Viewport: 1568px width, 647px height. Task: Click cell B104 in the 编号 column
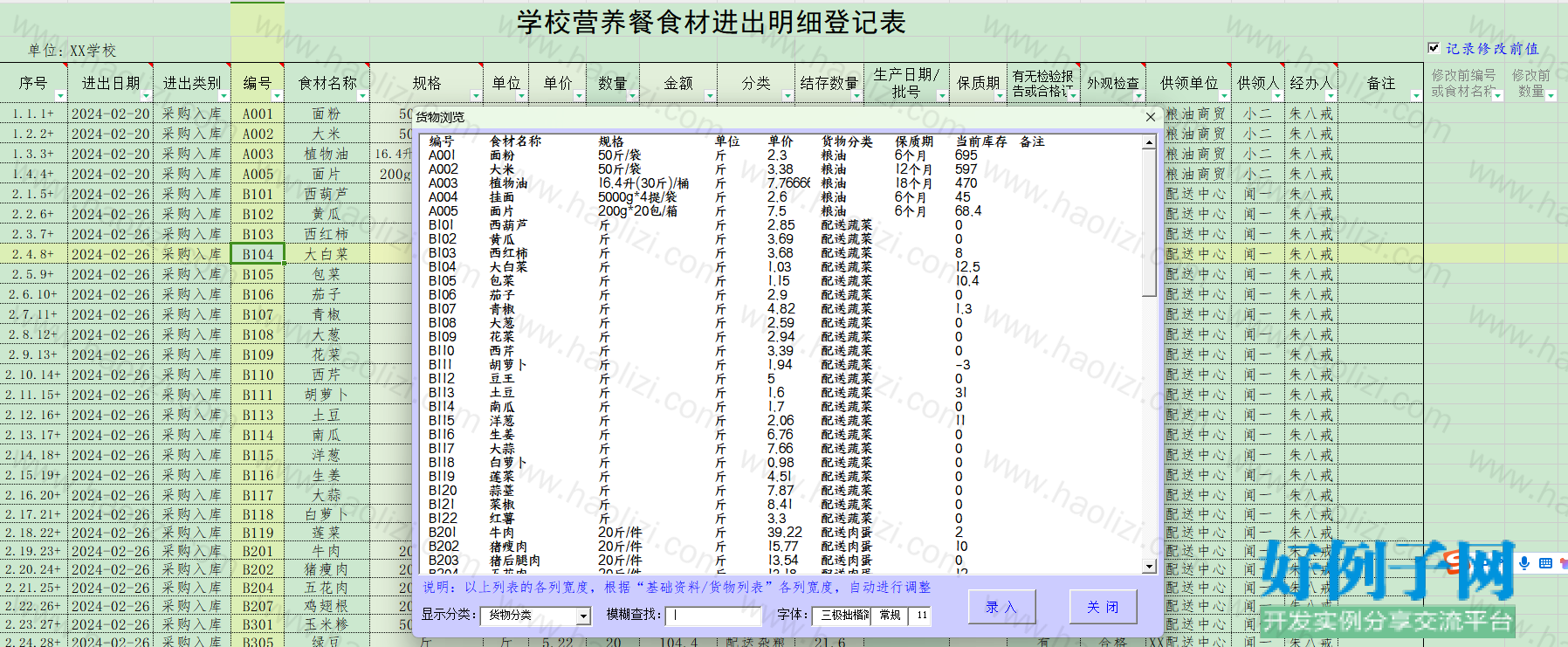click(258, 254)
